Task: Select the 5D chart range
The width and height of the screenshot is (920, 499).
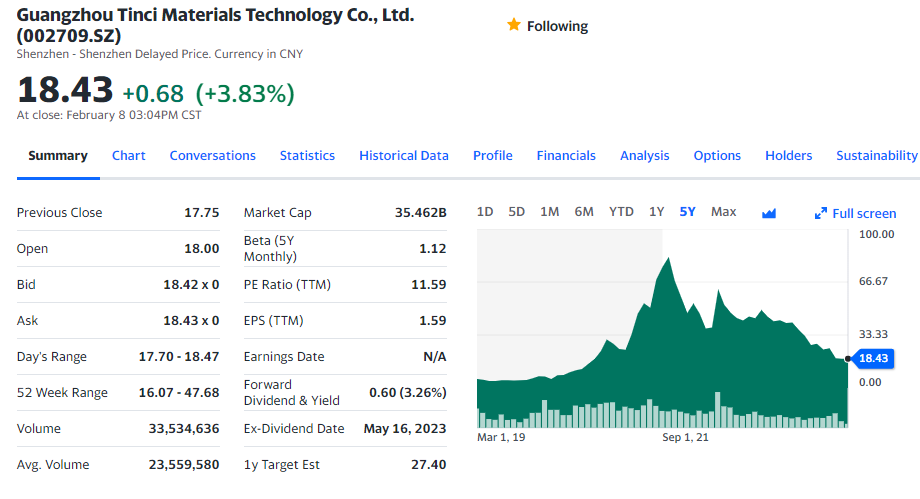Action: [x=516, y=212]
